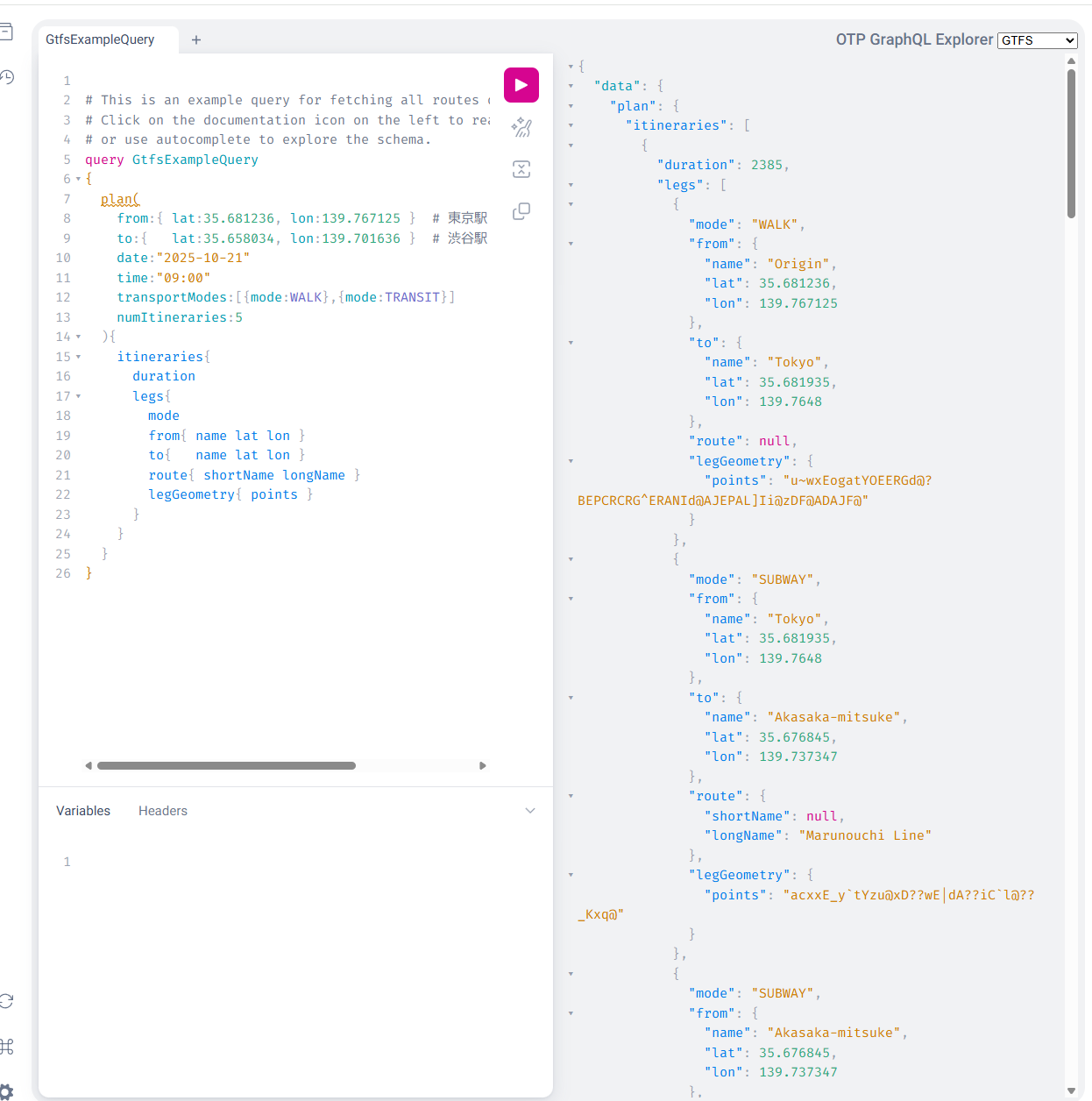Click the date value "2025-10-21"
The image size is (1092, 1101).
coord(203,258)
